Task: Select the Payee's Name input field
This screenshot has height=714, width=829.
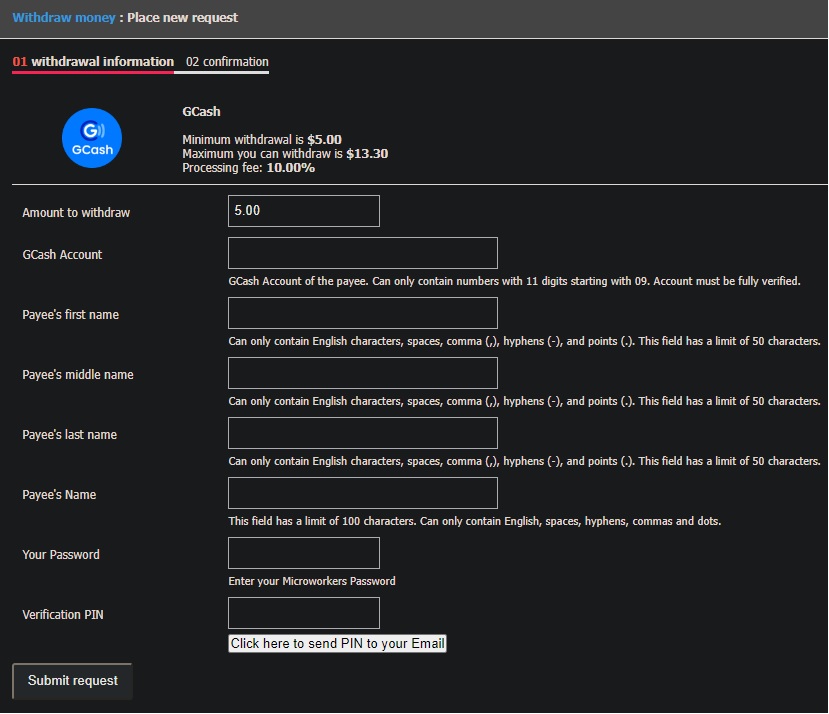Action: click(363, 493)
